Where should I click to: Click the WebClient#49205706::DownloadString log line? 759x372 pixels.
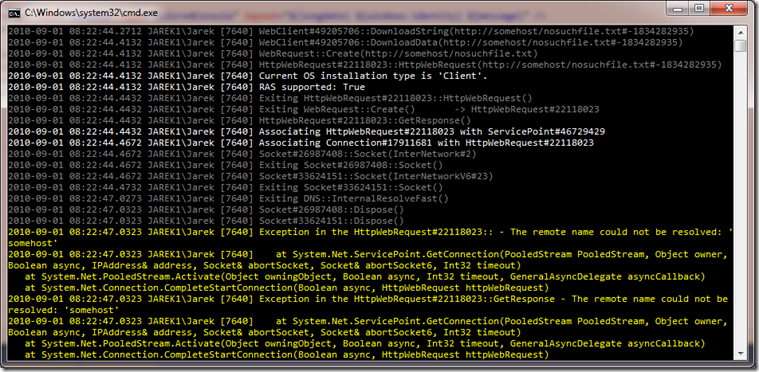351,31
